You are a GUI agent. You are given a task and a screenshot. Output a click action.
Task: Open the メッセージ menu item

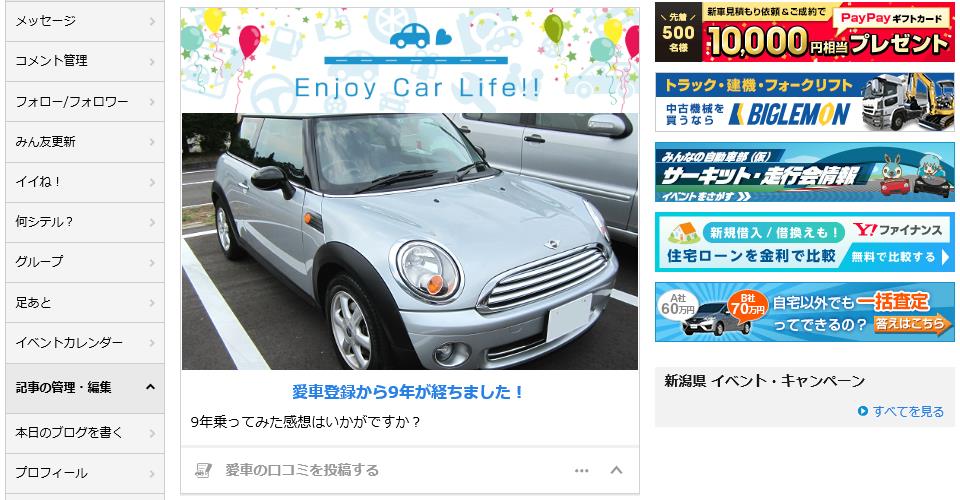(x=85, y=21)
